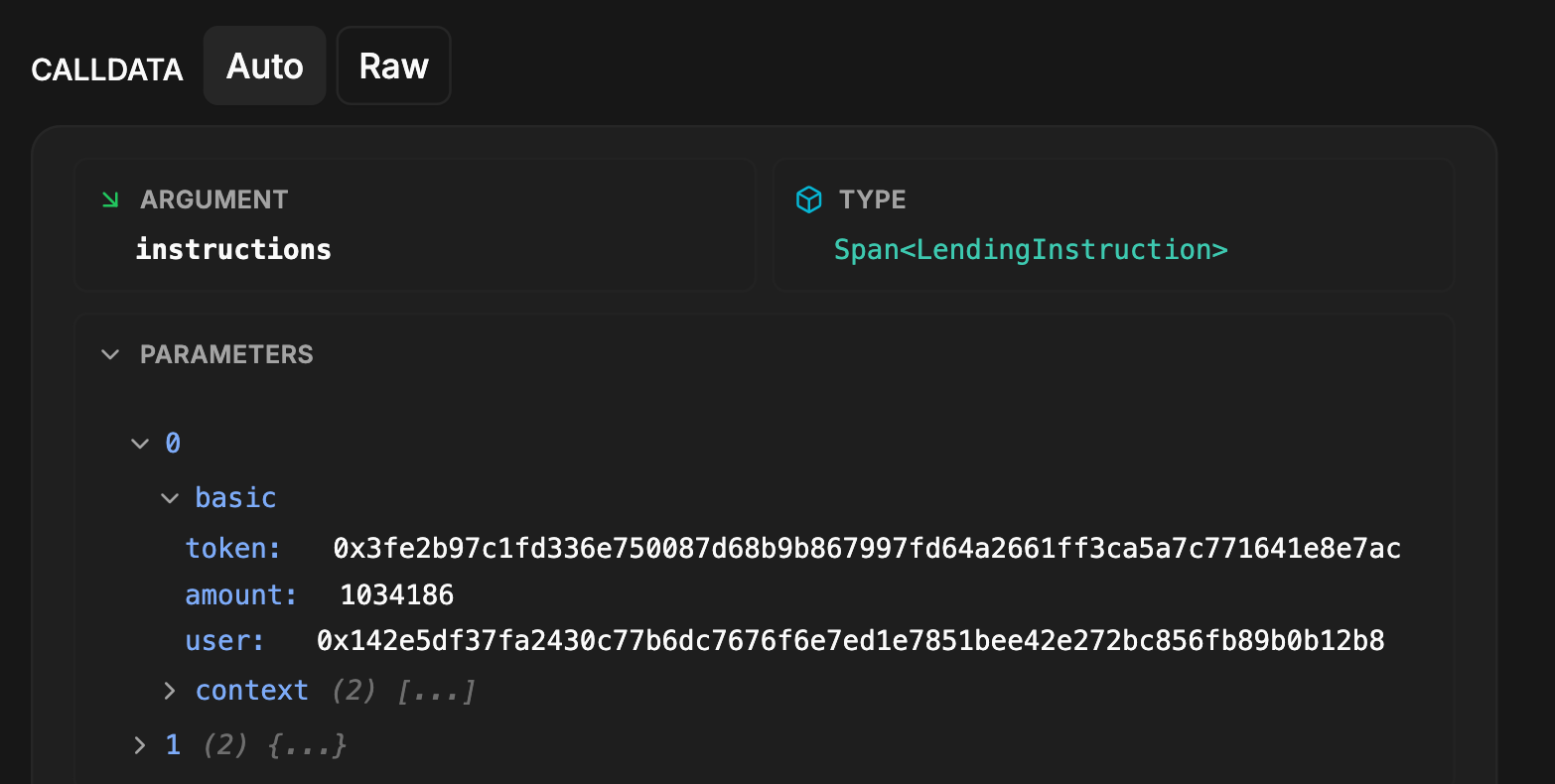
Task: Click the basic key label
Action: pos(235,498)
